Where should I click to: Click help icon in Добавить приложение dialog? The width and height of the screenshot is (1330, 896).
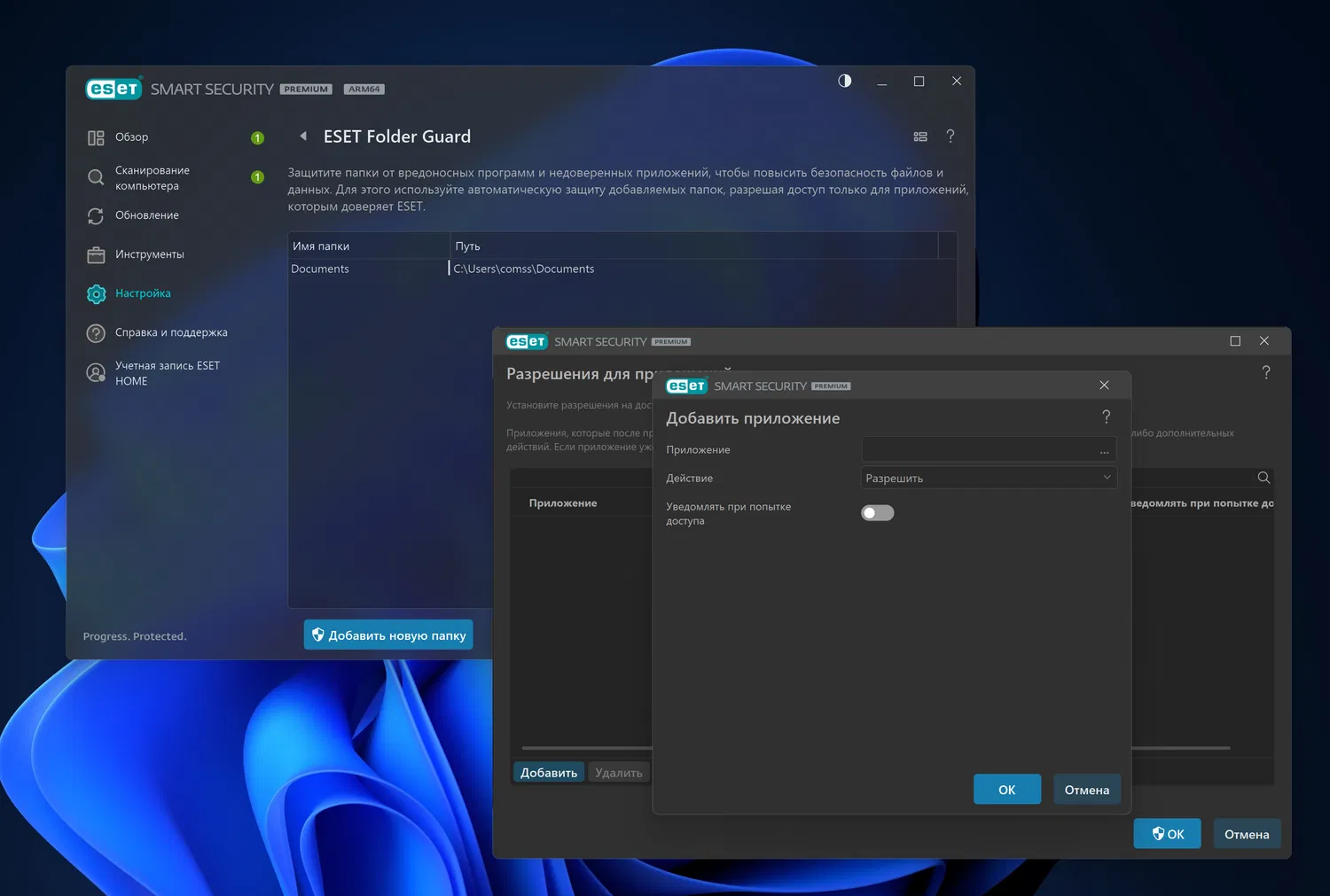(1106, 417)
